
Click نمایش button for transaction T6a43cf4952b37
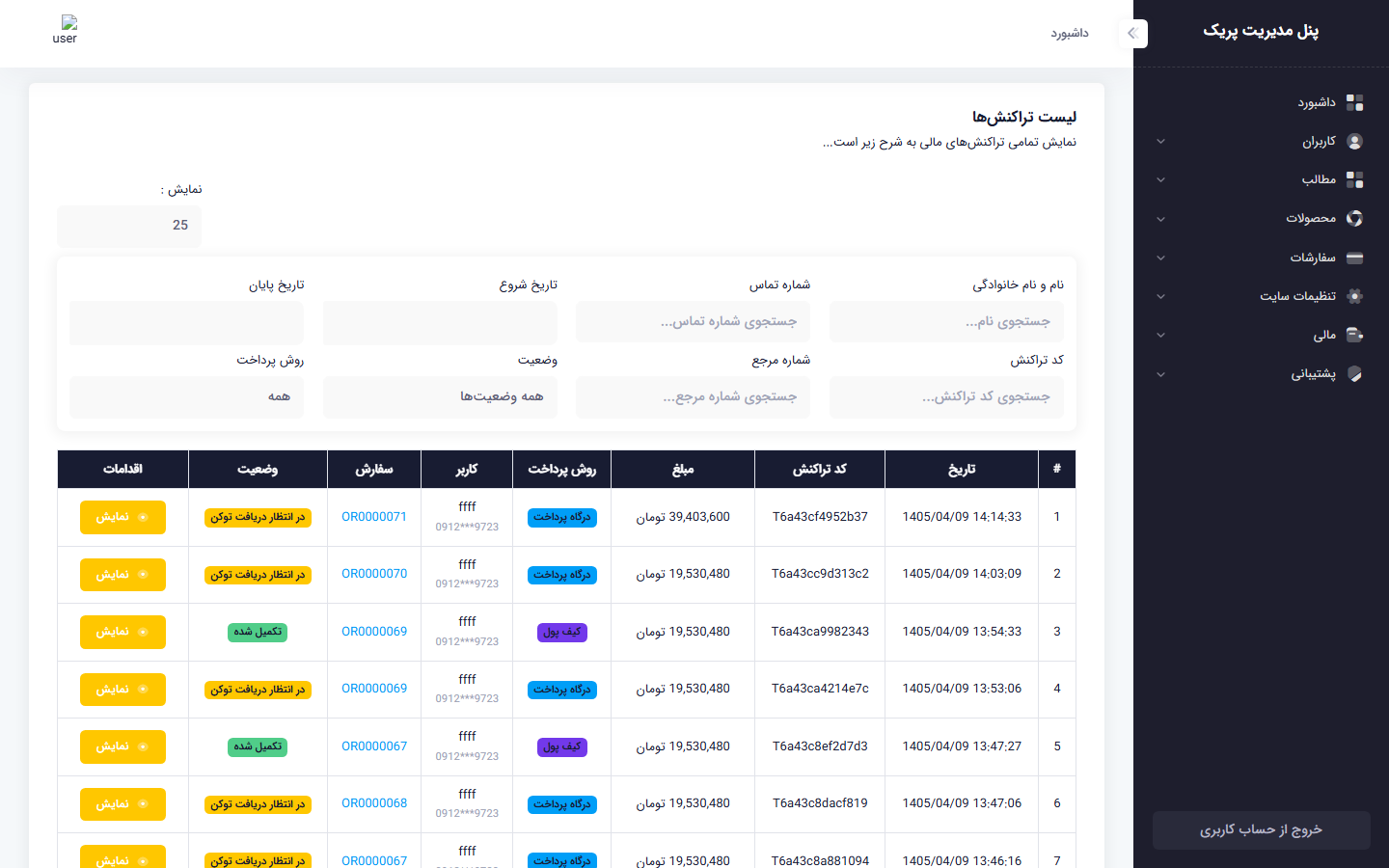[x=123, y=517]
